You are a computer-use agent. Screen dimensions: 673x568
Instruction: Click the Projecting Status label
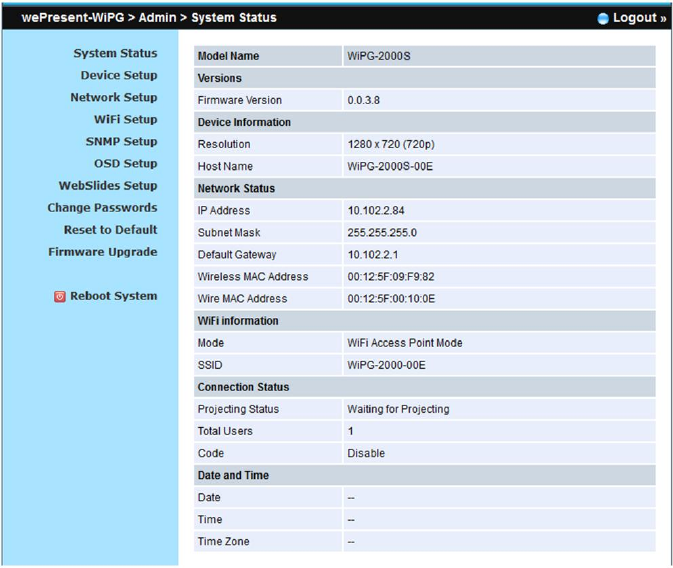[238, 410]
